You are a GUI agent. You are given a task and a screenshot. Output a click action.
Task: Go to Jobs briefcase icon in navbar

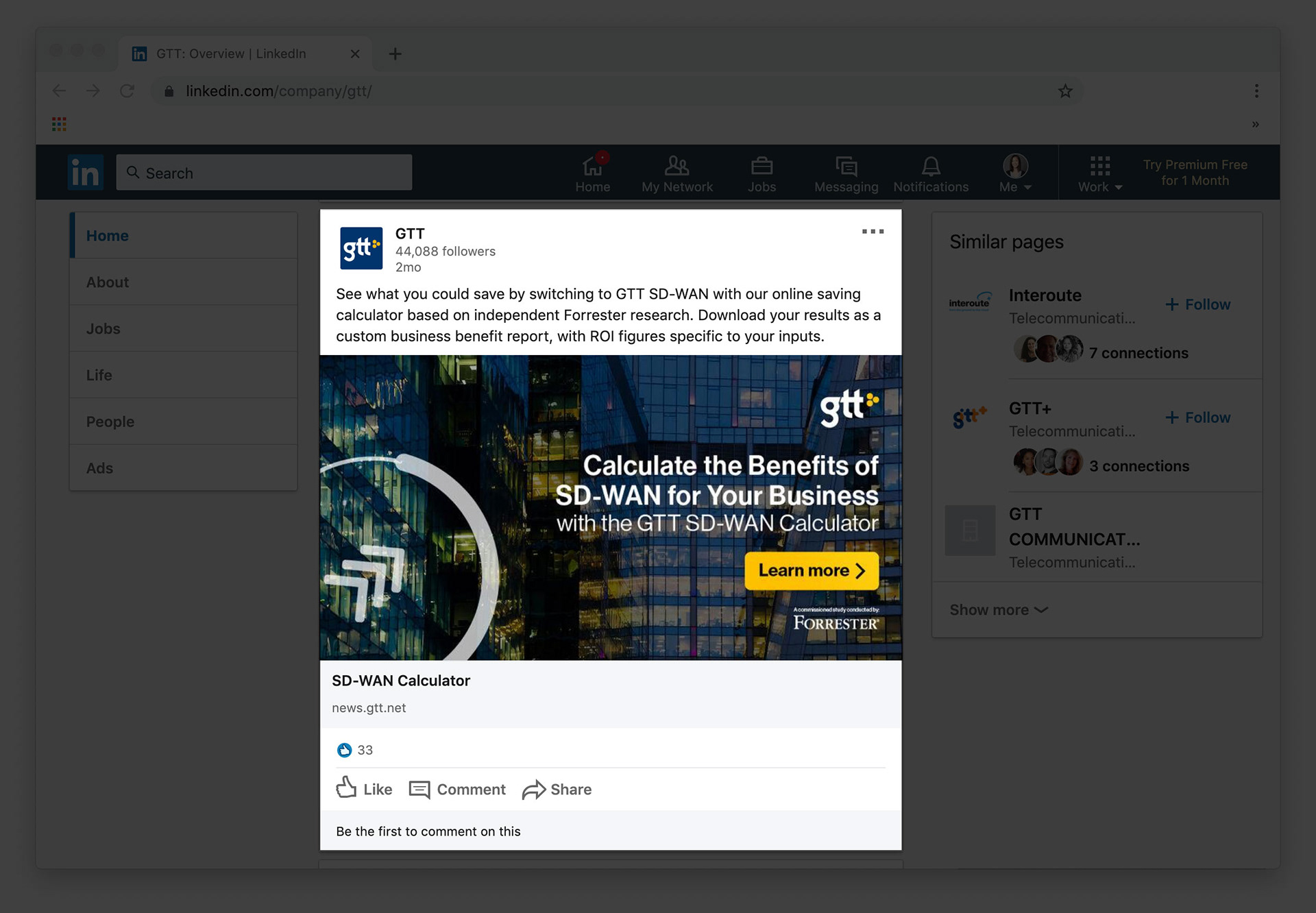coord(761,174)
